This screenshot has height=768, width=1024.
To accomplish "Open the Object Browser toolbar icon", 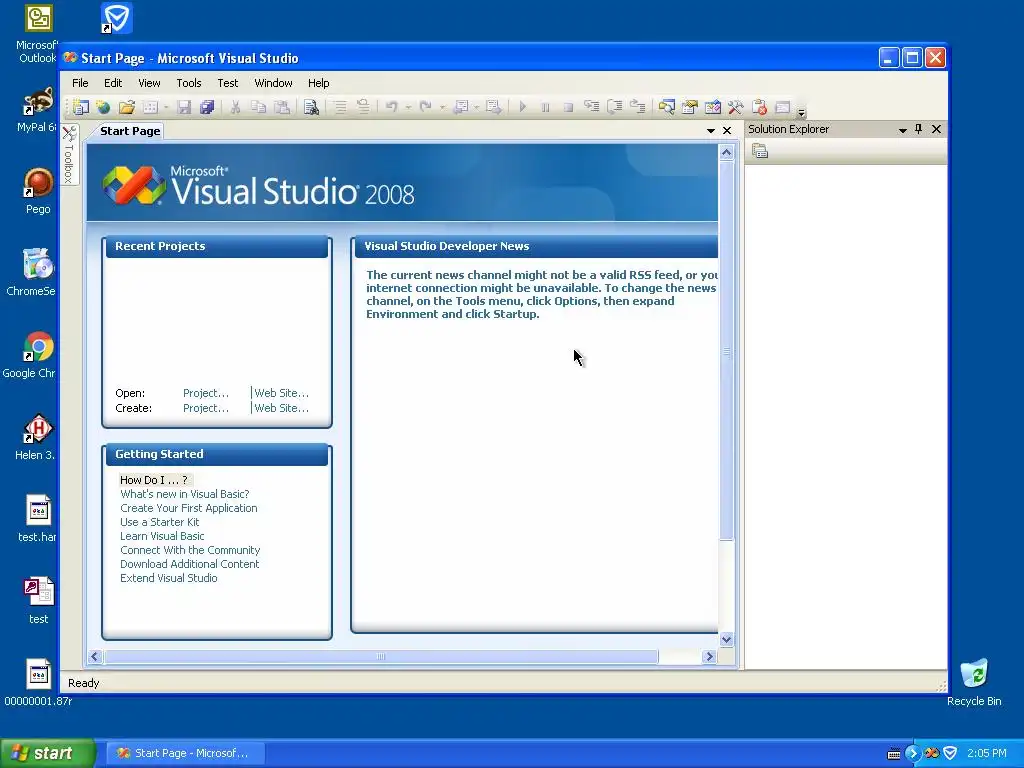I will point(712,107).
